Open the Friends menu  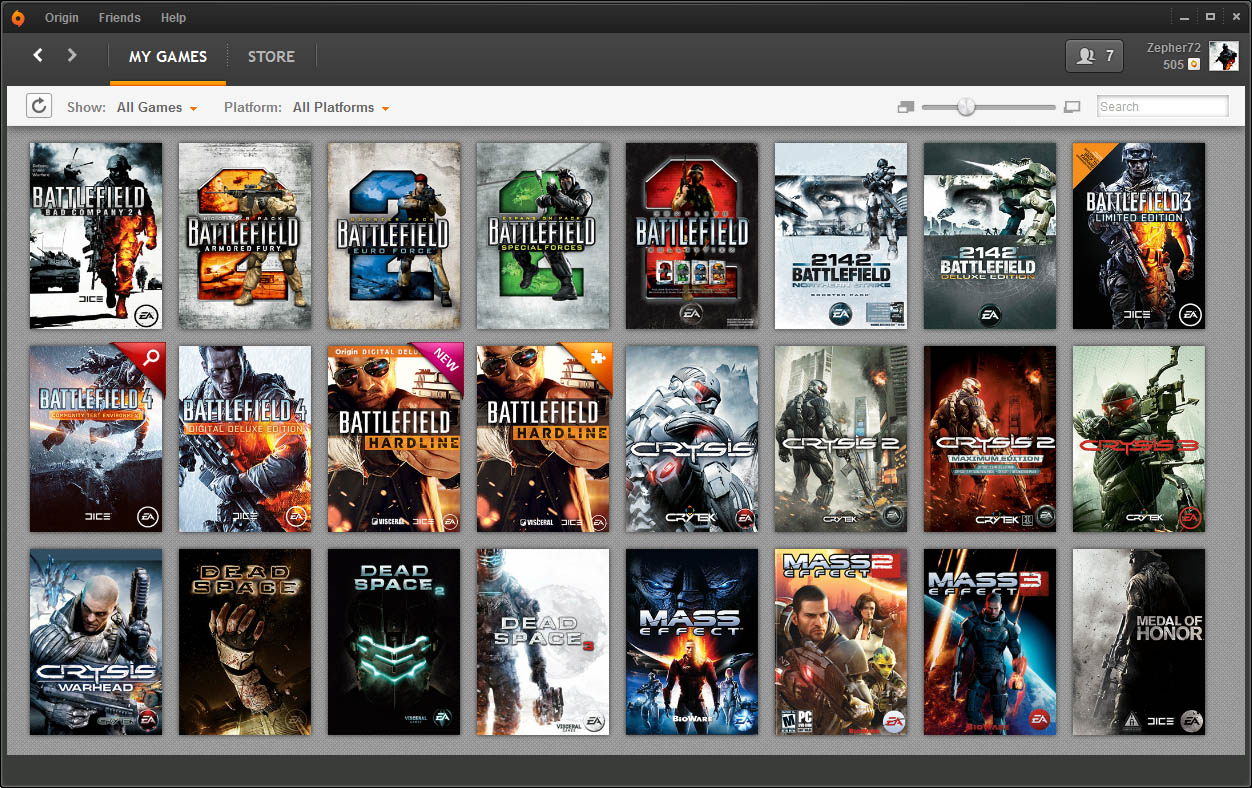pyautogui.click(x=119, y=18)
